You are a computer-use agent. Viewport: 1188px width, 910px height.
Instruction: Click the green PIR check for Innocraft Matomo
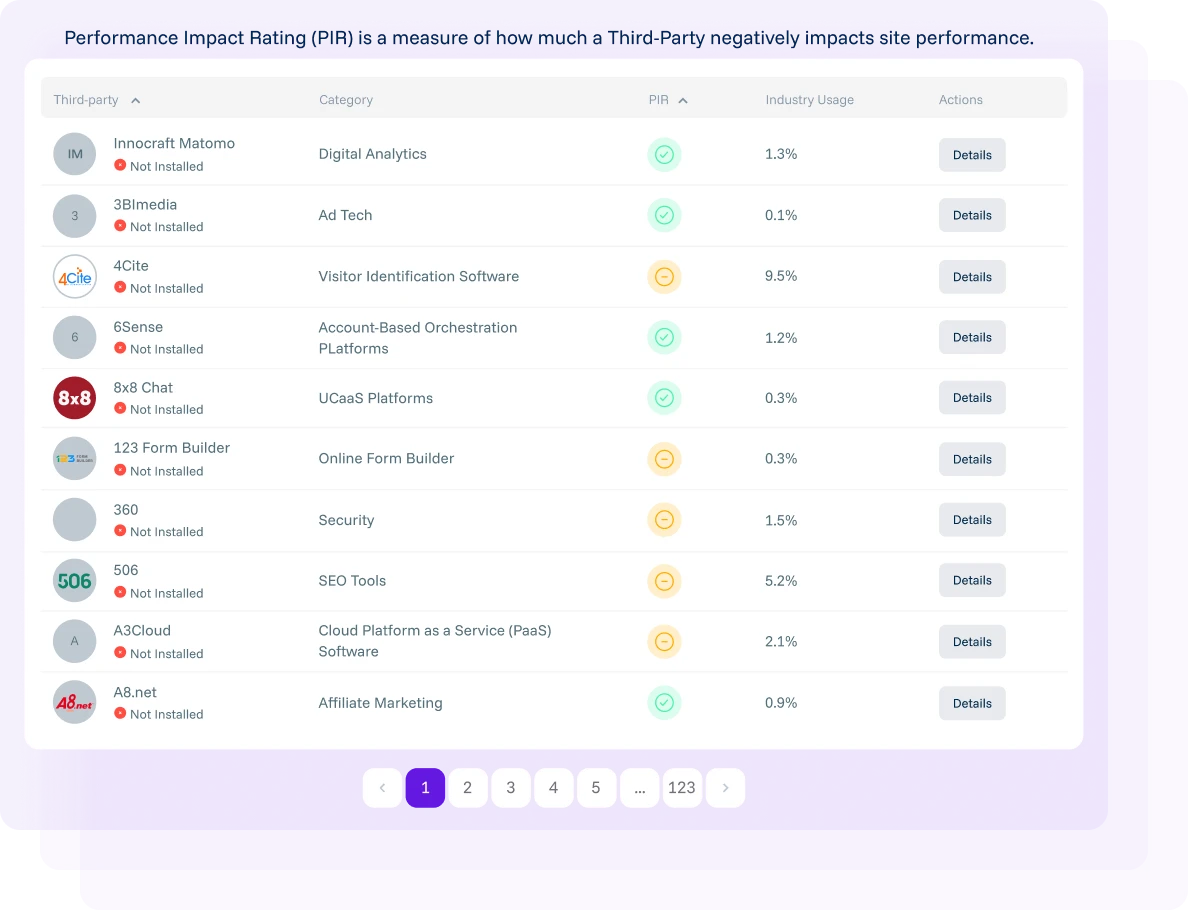[664, 155]
